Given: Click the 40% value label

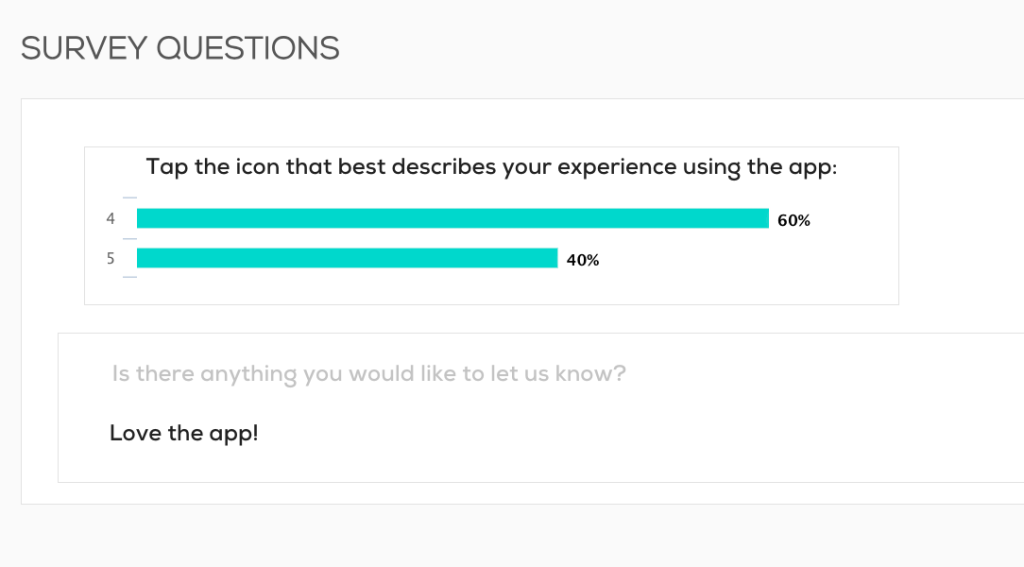Looking at the screenshot, I should [582, 260].
